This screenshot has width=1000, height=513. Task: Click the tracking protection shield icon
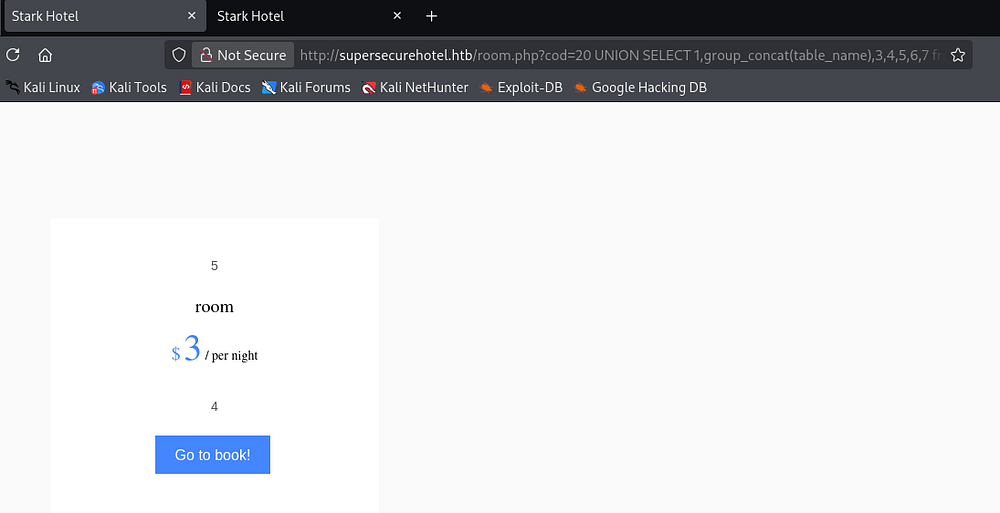pyautogui.click(x=179, y=55)
